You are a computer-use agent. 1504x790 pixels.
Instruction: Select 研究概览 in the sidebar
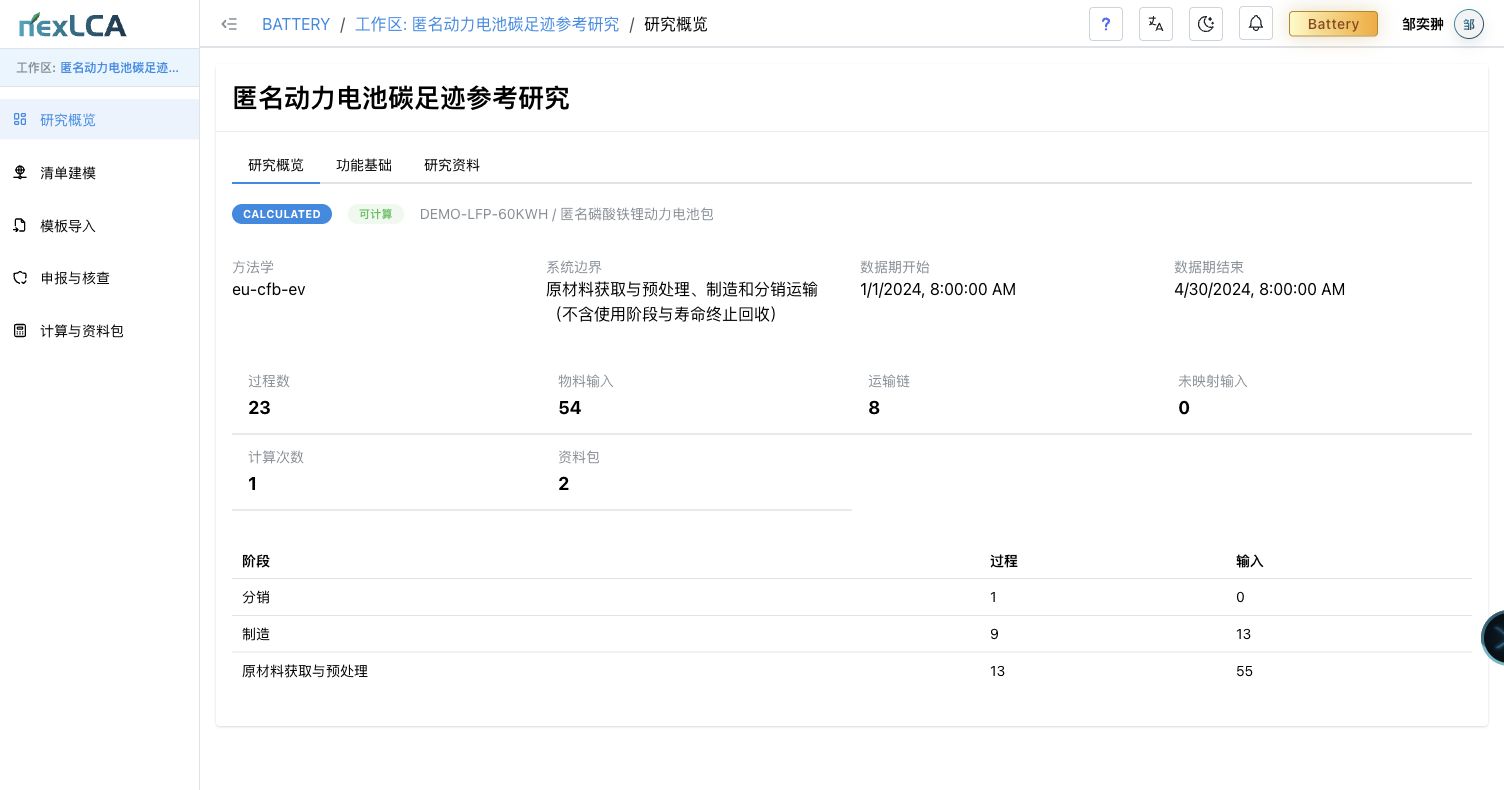click(100, 119)
